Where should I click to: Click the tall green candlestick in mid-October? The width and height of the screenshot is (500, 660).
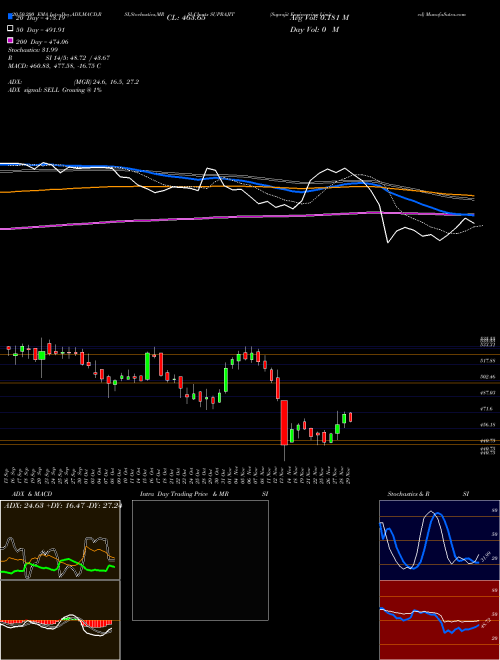click(x=147, y=366)
